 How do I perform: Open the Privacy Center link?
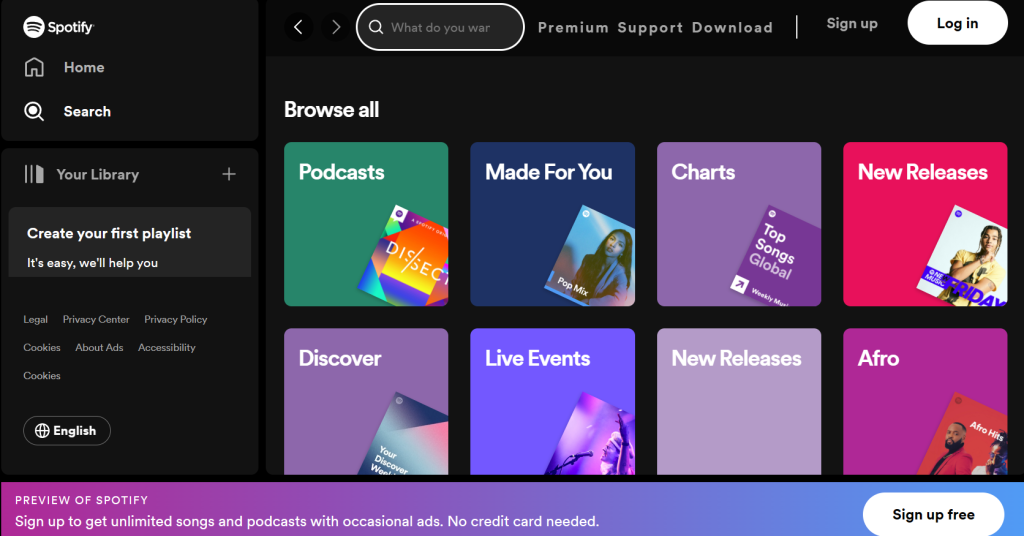point(96,319)
